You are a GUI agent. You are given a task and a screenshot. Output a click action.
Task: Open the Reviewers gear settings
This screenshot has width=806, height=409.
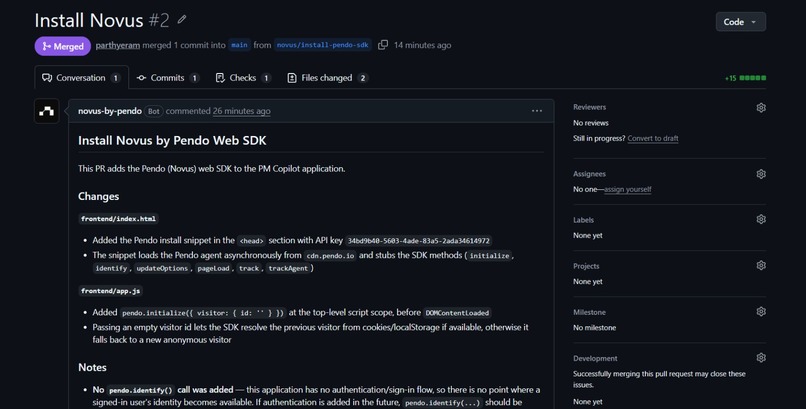(761, 107)
